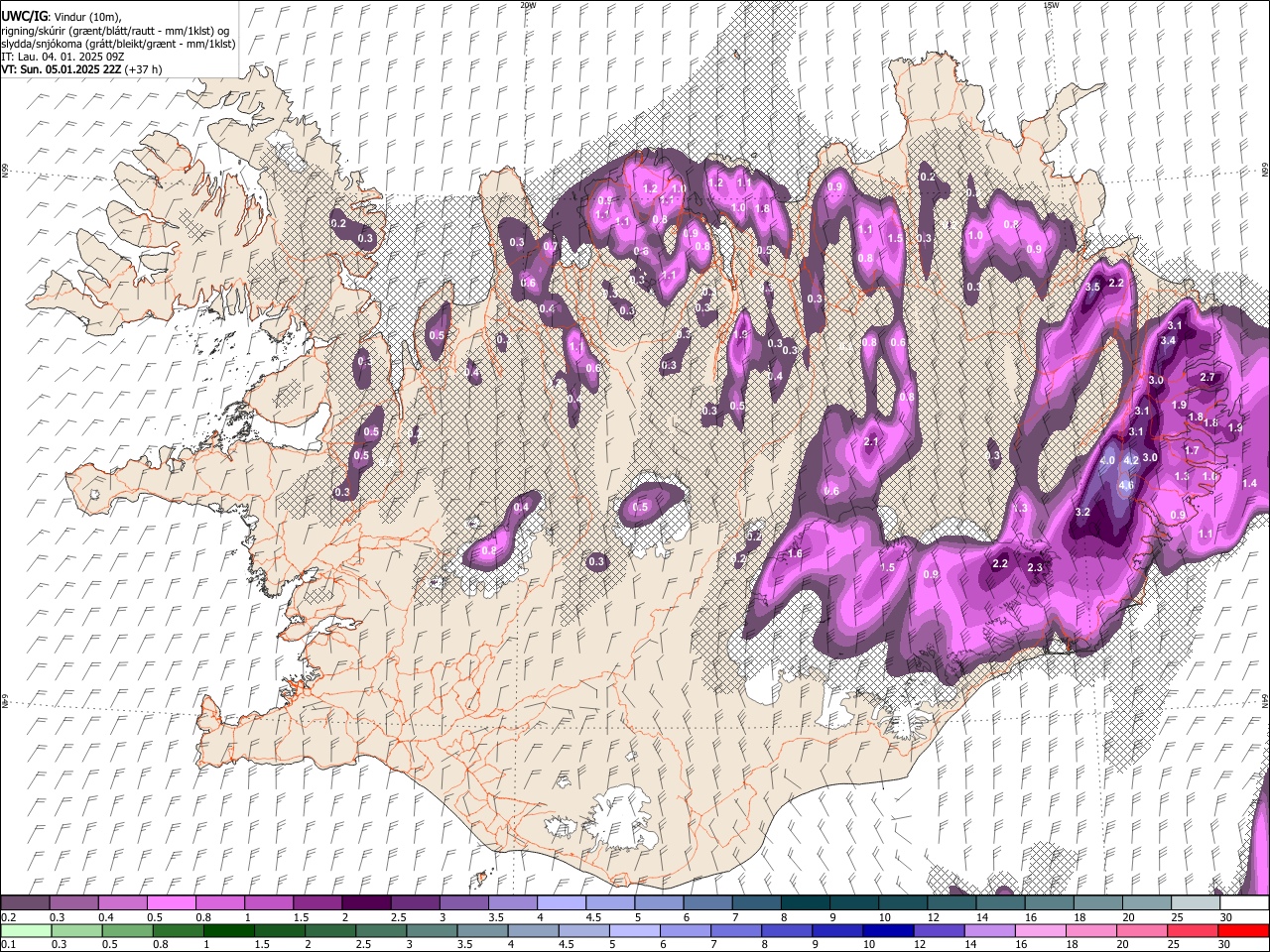The width and height of the screenshot is (1270, 952).
Task: Click the 1.4 value near the east edge
Action: [x=1249, y=483]
